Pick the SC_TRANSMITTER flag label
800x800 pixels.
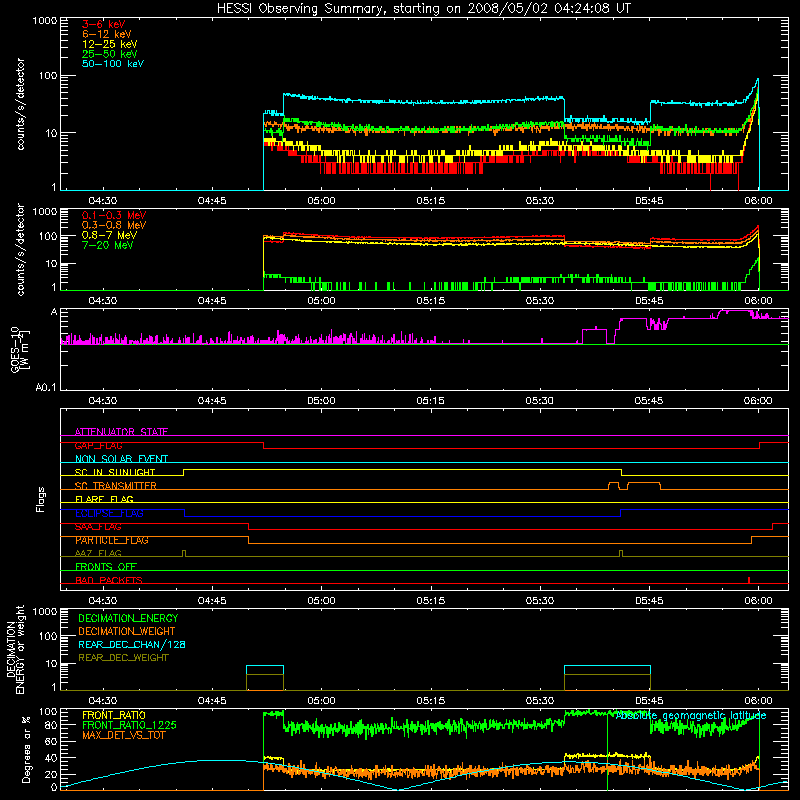pos(116,486)
